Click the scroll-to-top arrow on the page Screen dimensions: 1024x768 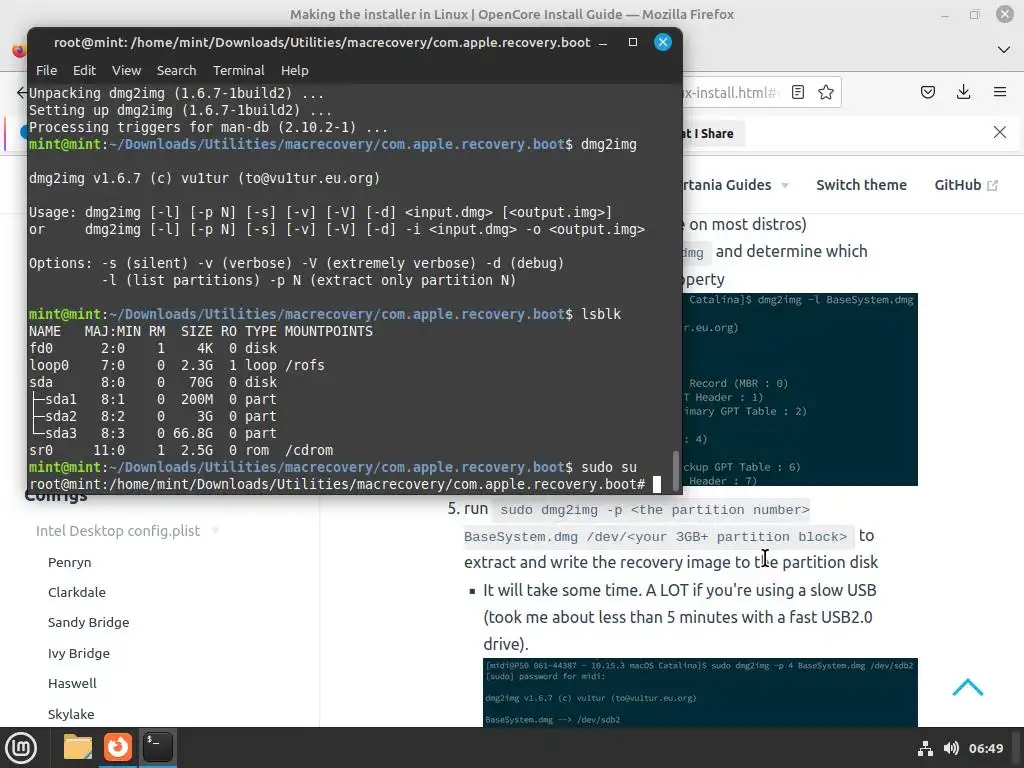click(x=968, y=687)
